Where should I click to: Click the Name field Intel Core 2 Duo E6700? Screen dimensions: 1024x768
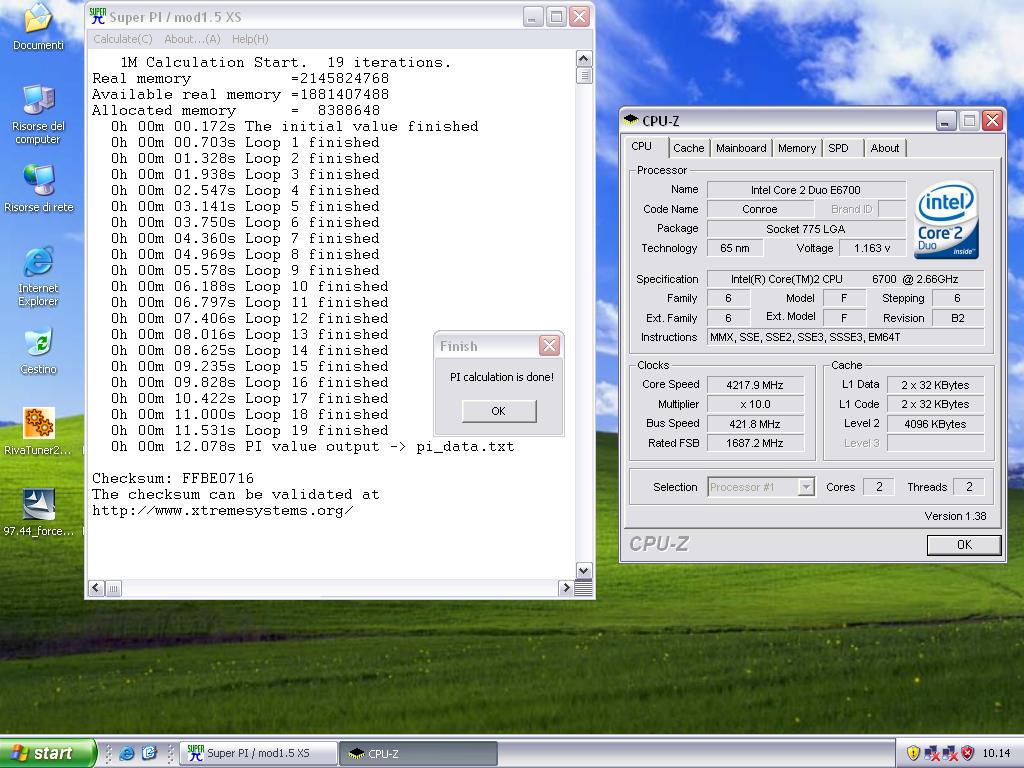tap(806, 190)
